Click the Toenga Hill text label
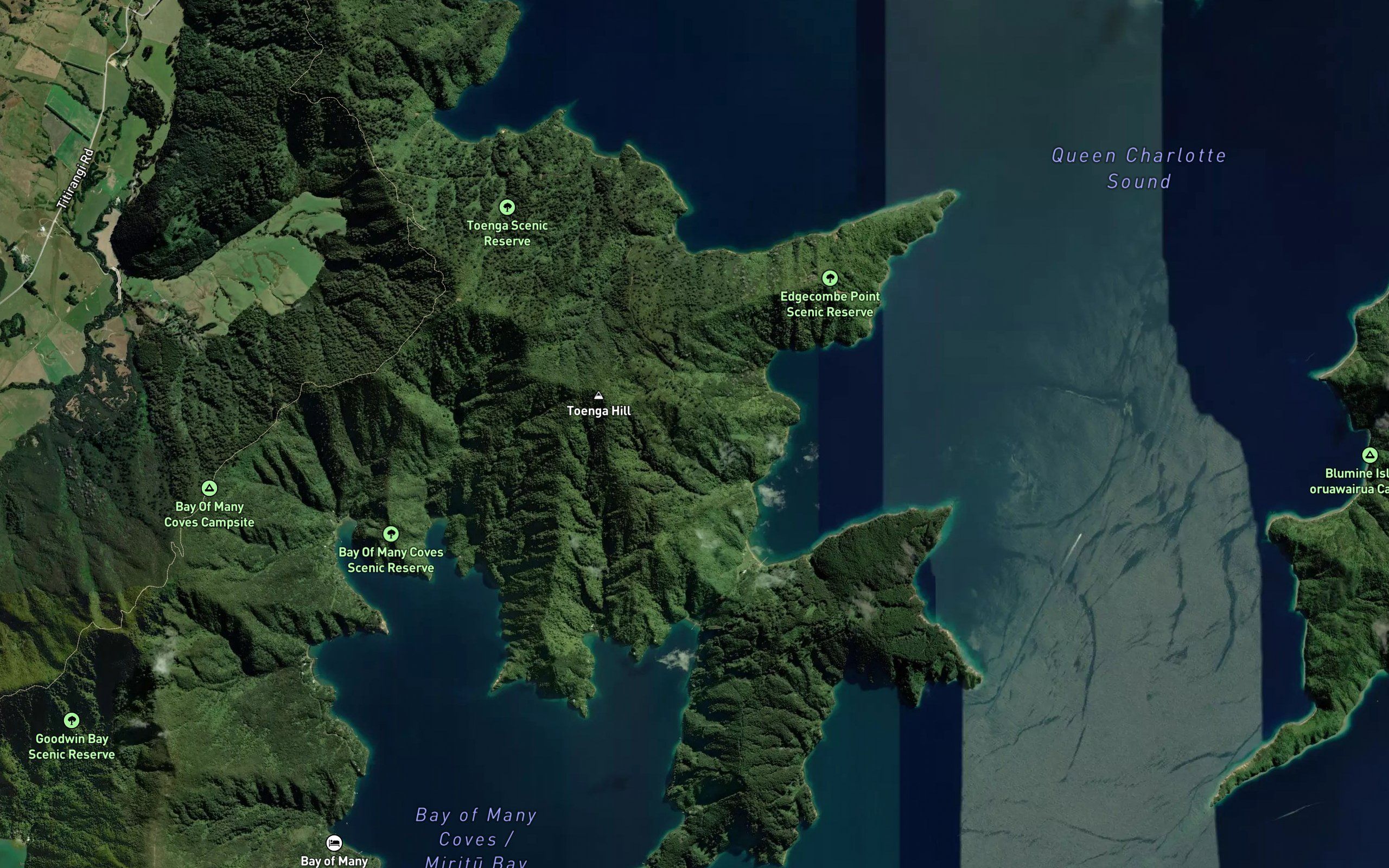This screenshot has height=868, width=1389. [598, 411]
